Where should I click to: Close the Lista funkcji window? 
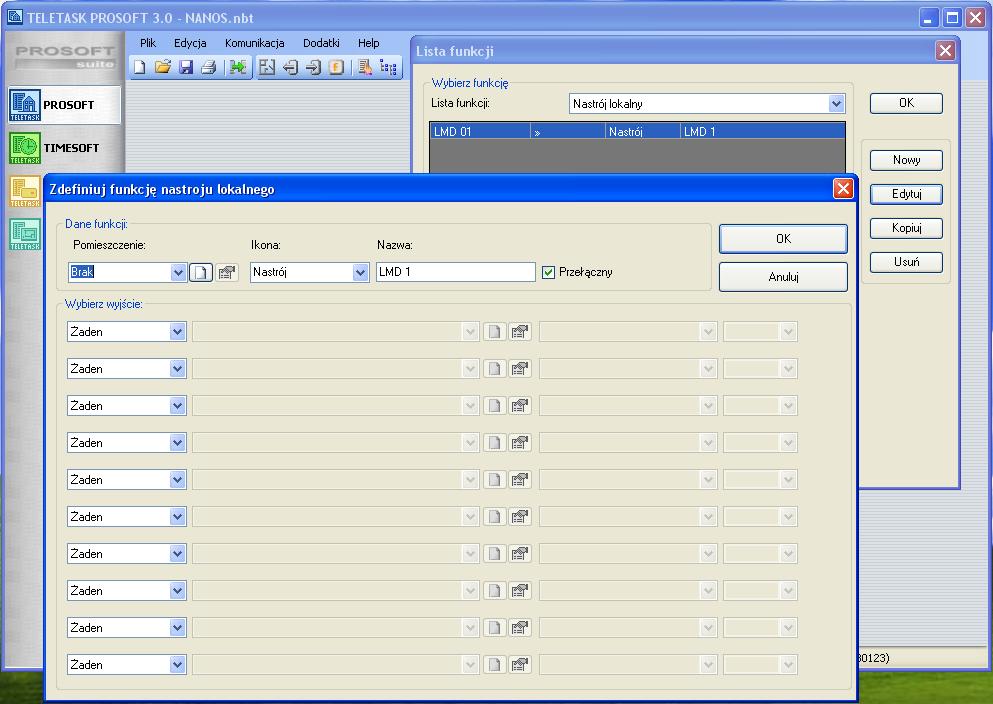[x=946, y=51]
